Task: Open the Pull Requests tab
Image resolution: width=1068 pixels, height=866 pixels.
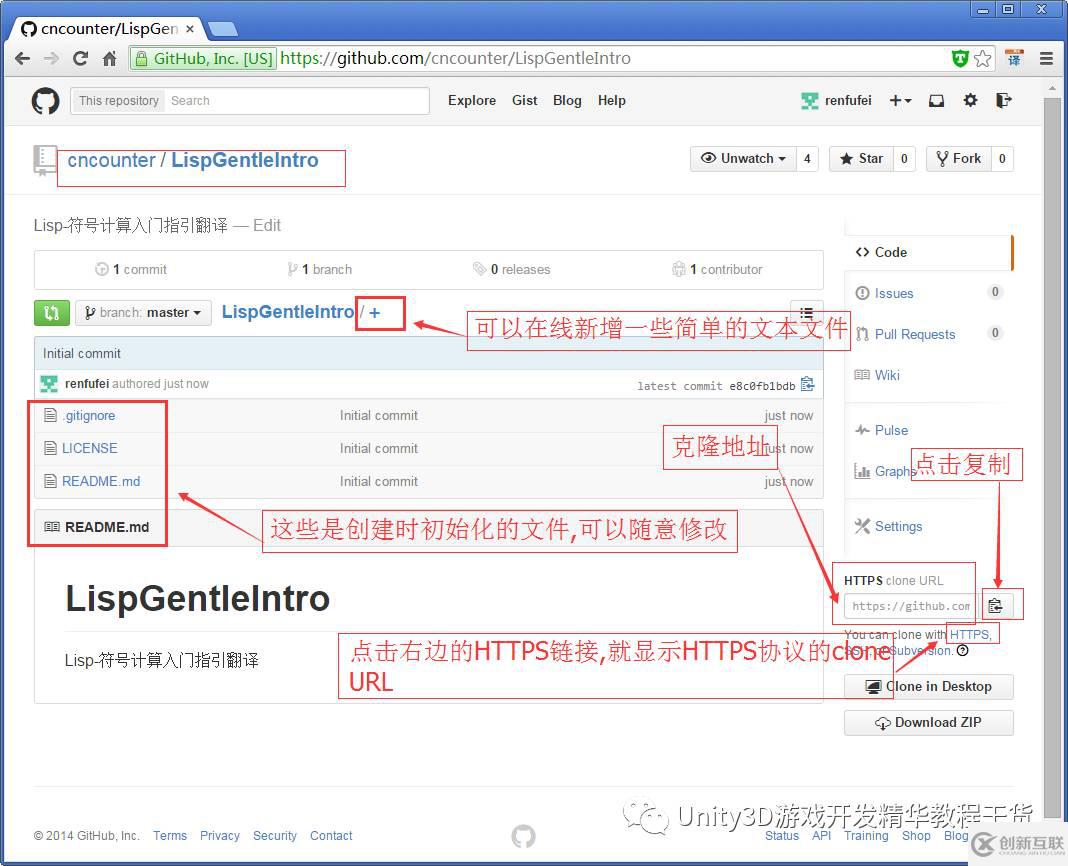Action: coord(915,335)
